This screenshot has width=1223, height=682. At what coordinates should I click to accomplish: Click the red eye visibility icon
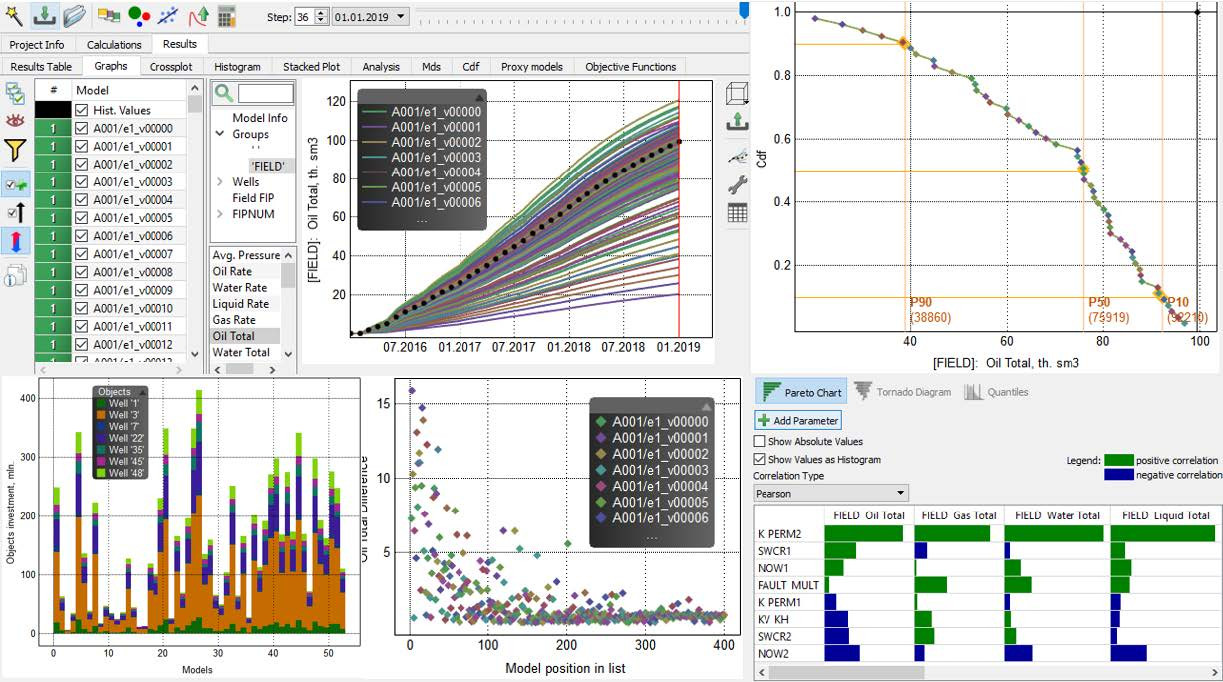click(15, 121)
